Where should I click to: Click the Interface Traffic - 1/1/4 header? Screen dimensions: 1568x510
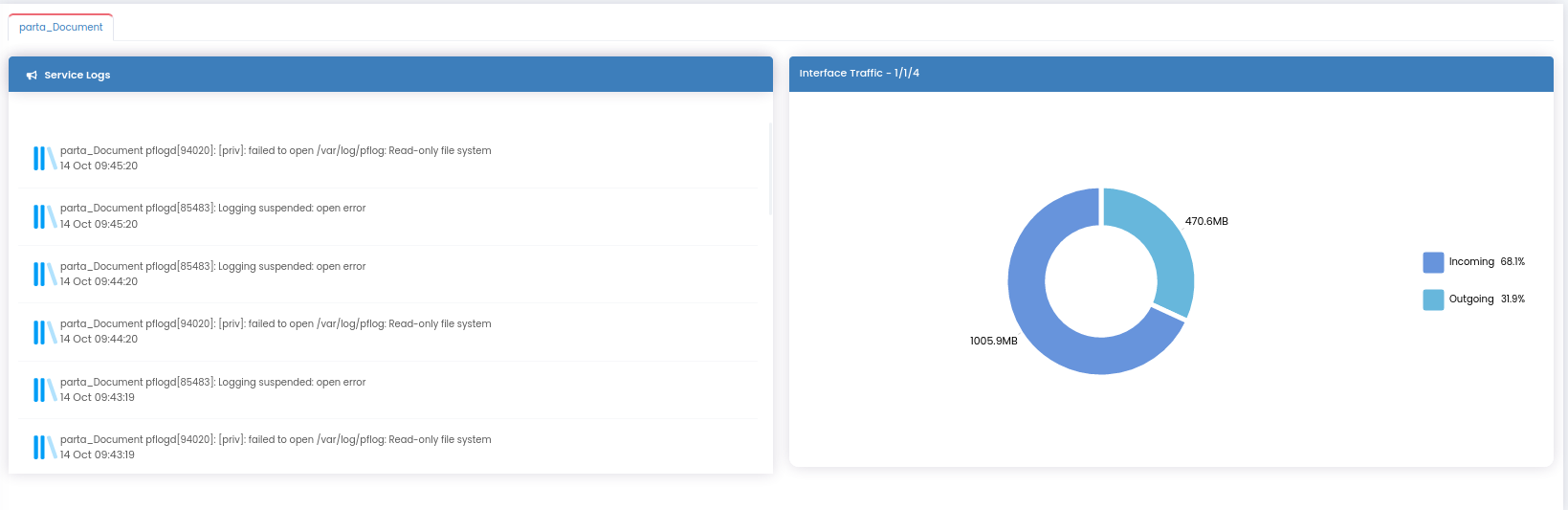coord(858,73)
